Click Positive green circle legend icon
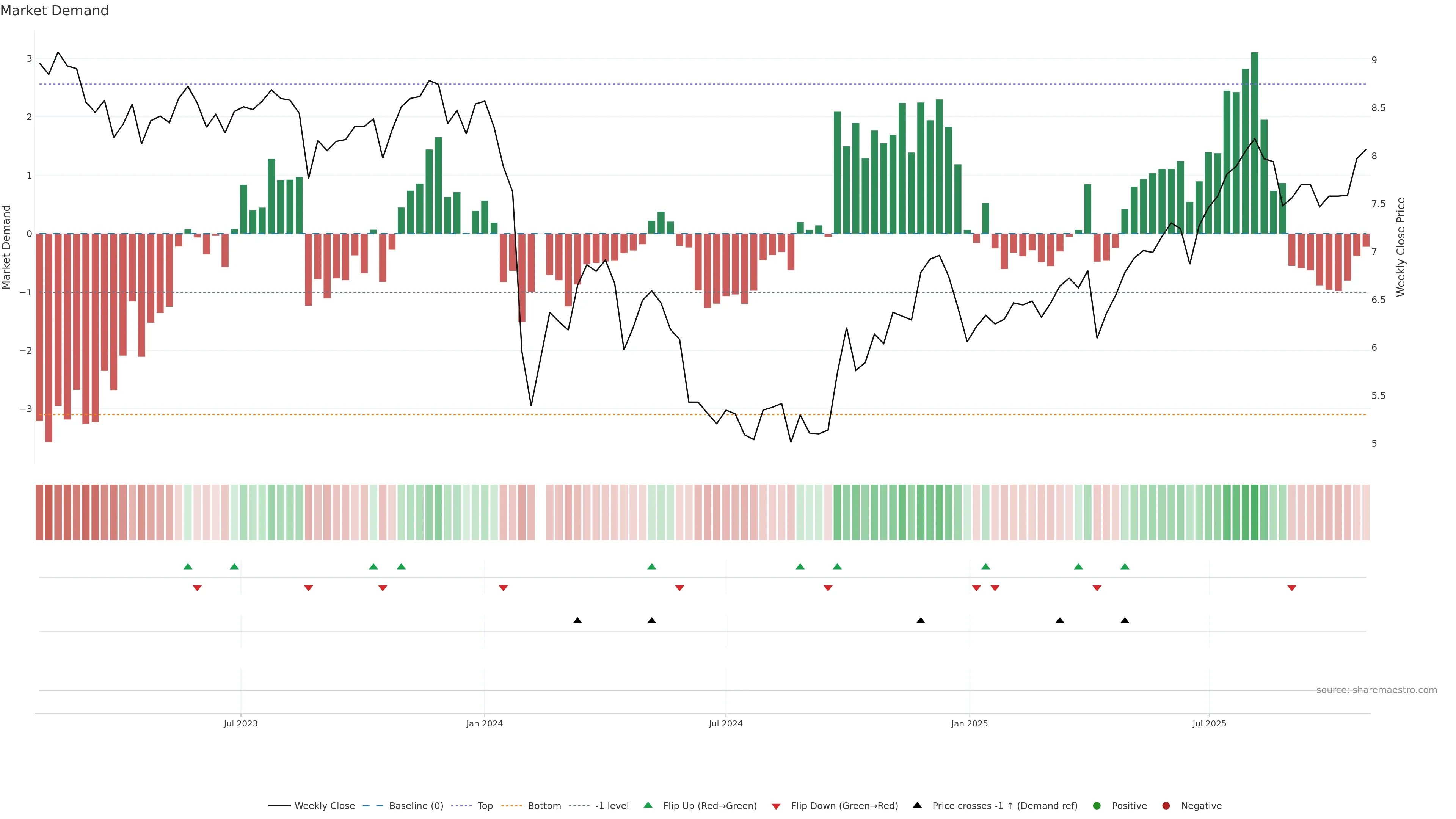The image size is (1456, 819). click(x=1097, y=805)
